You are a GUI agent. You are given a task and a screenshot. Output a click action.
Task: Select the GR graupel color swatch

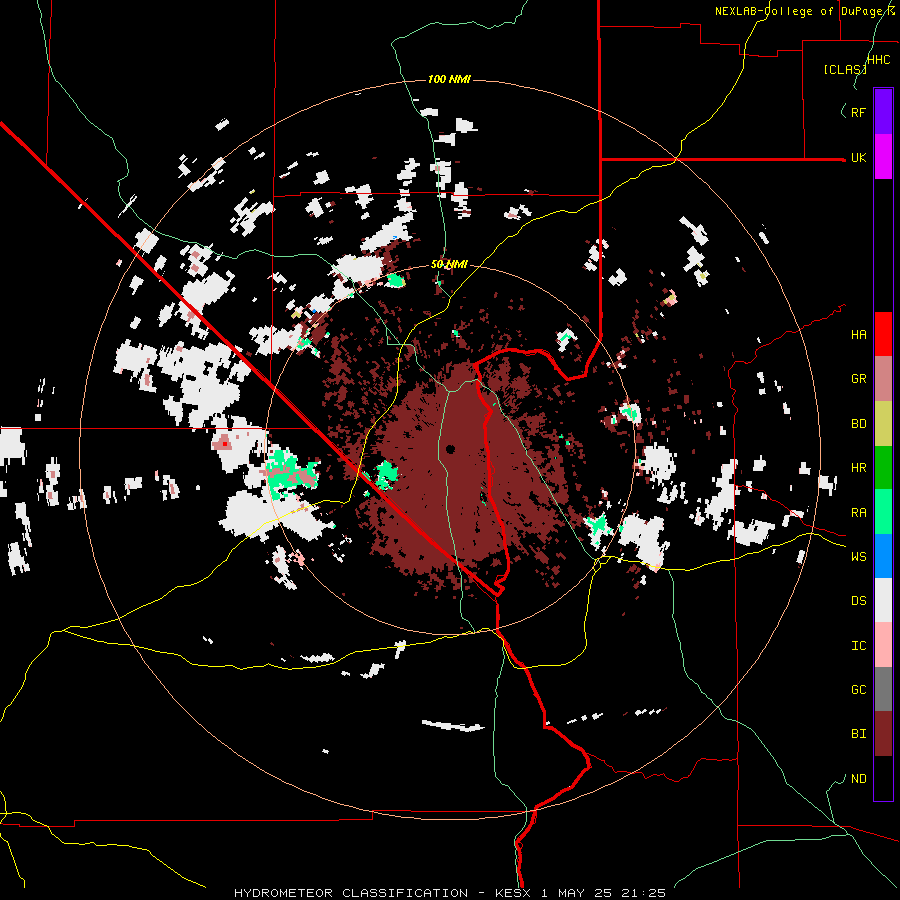click(883, 379)
